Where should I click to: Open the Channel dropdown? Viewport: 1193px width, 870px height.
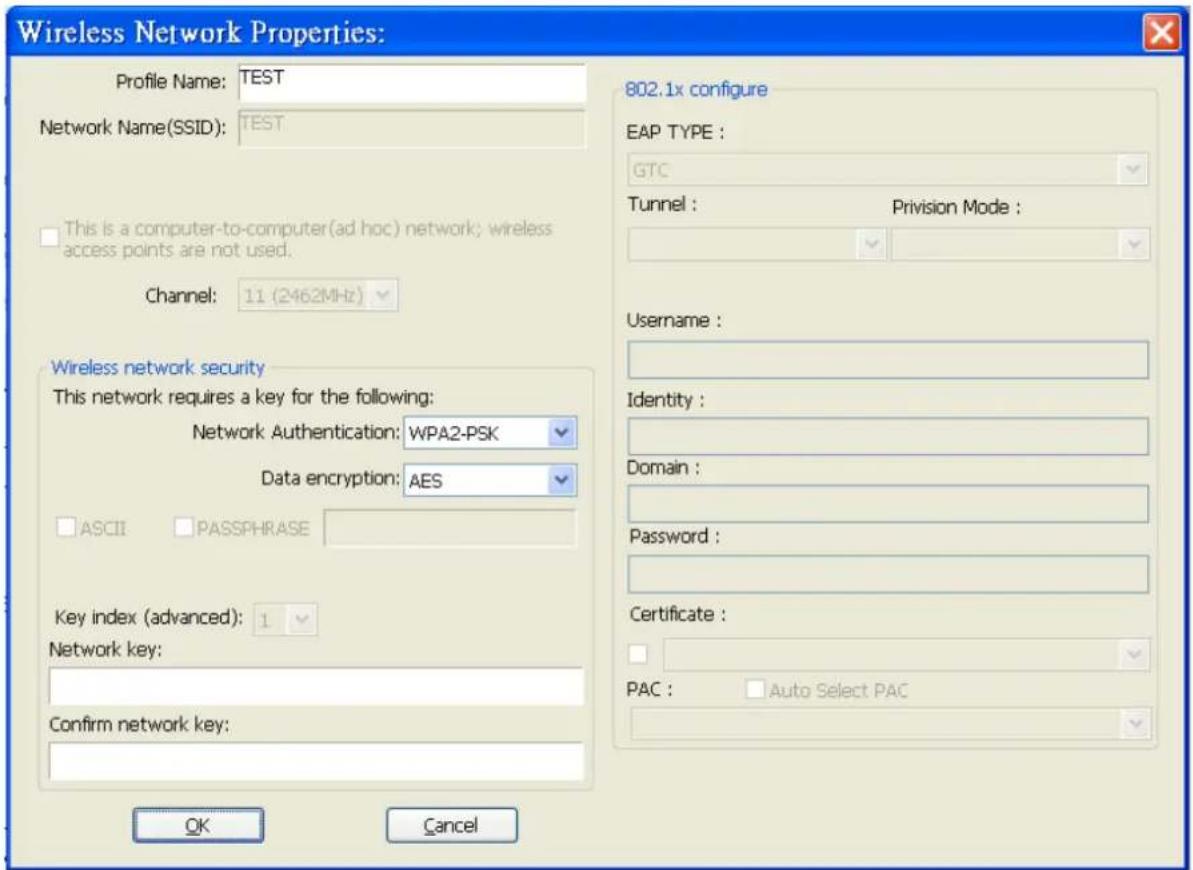pos(318,295)
